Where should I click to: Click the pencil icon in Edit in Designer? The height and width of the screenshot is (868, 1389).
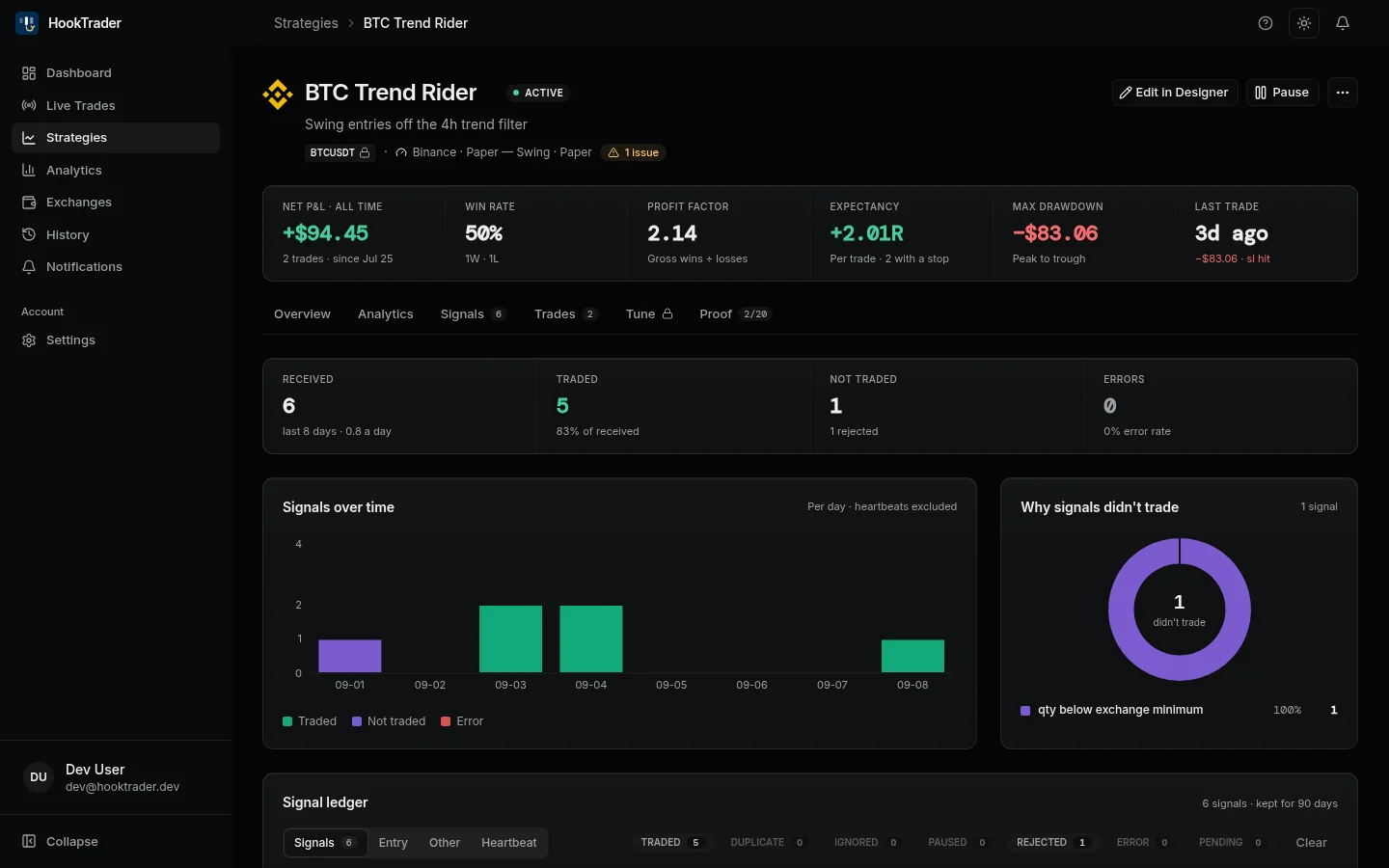(x=1125, y=93)
